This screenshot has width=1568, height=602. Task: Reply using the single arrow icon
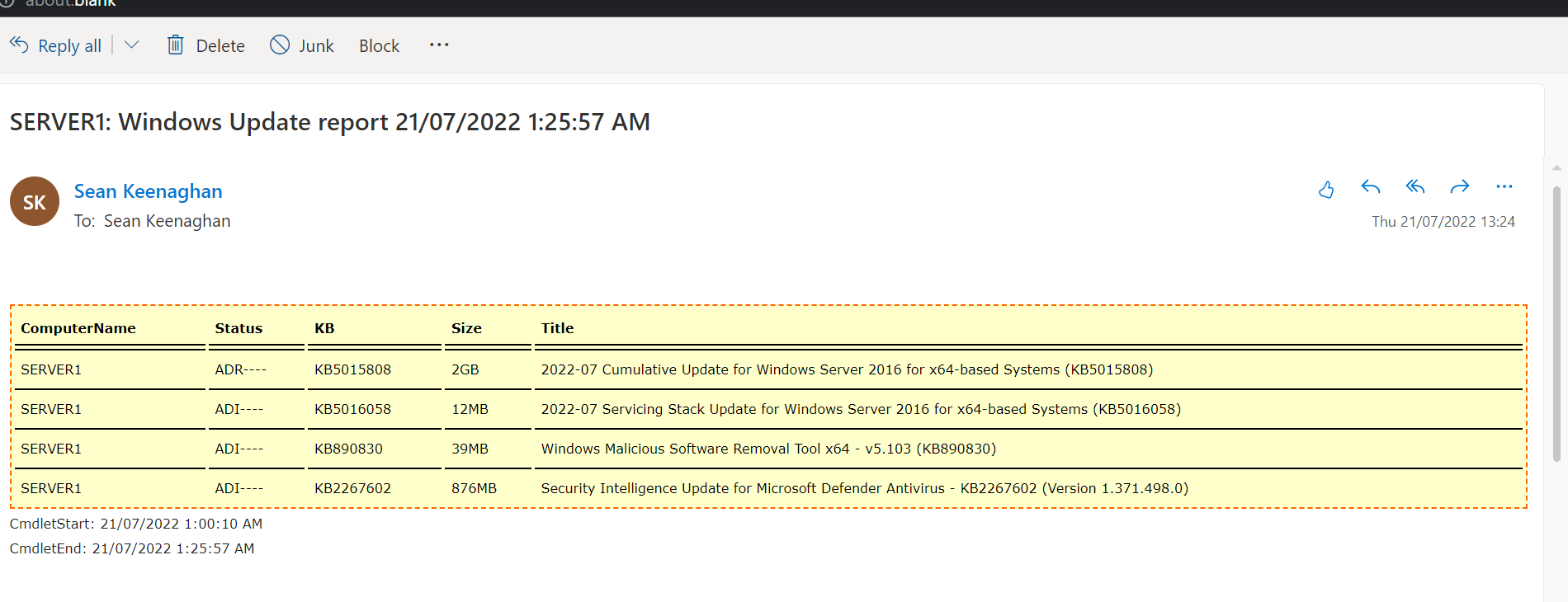[x=1371, y=187]
